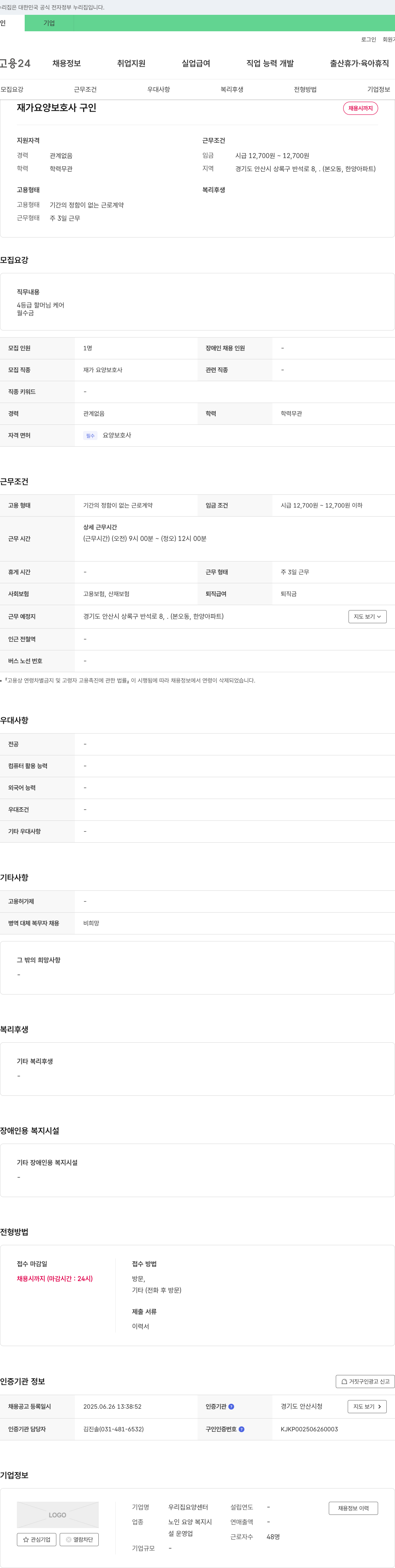Image resolution: width=395 pixels, height=1568 pixels.
Task: Jump to the 근무조건 section tab
Action: (85, 89)
